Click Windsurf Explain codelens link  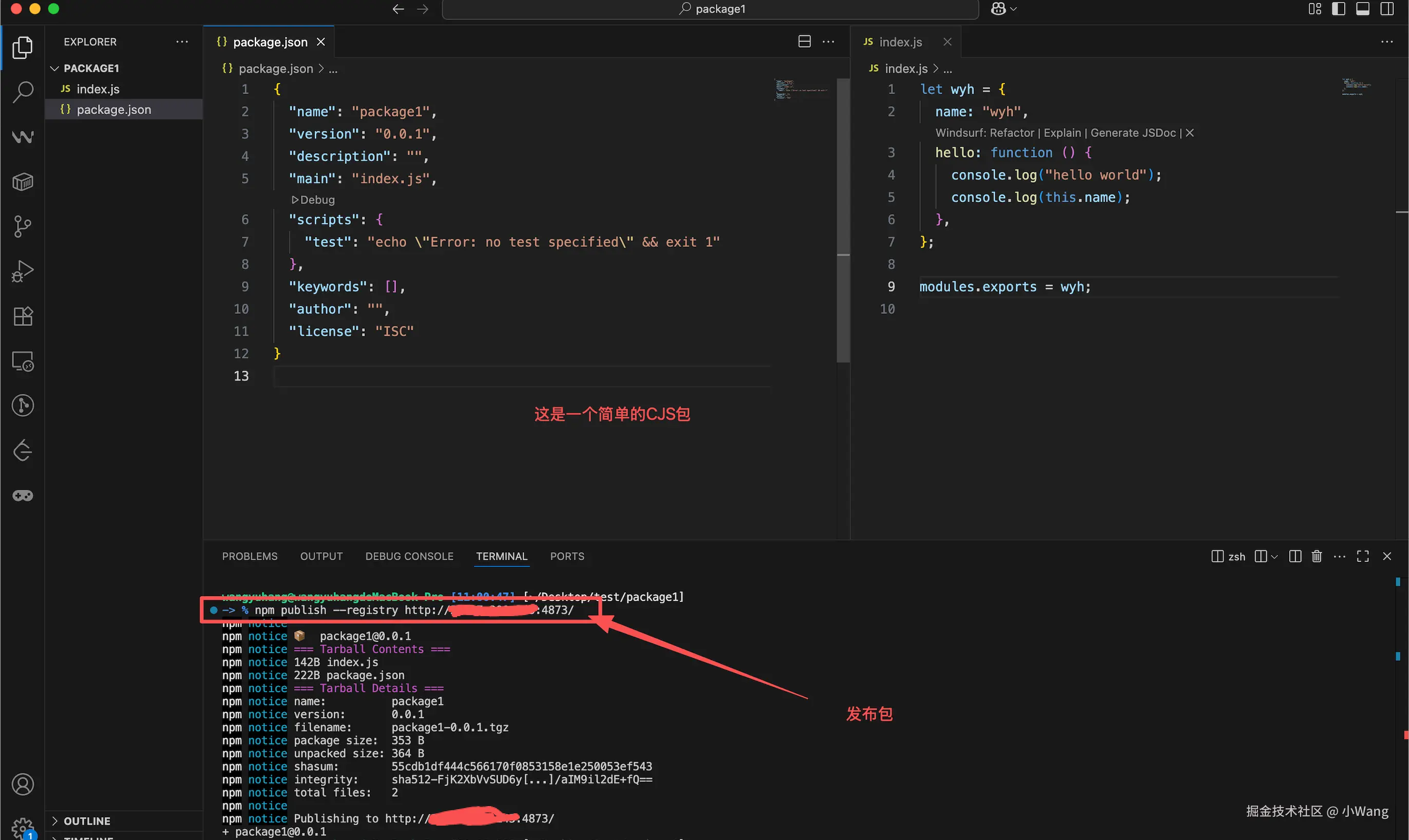point(1062,133)
